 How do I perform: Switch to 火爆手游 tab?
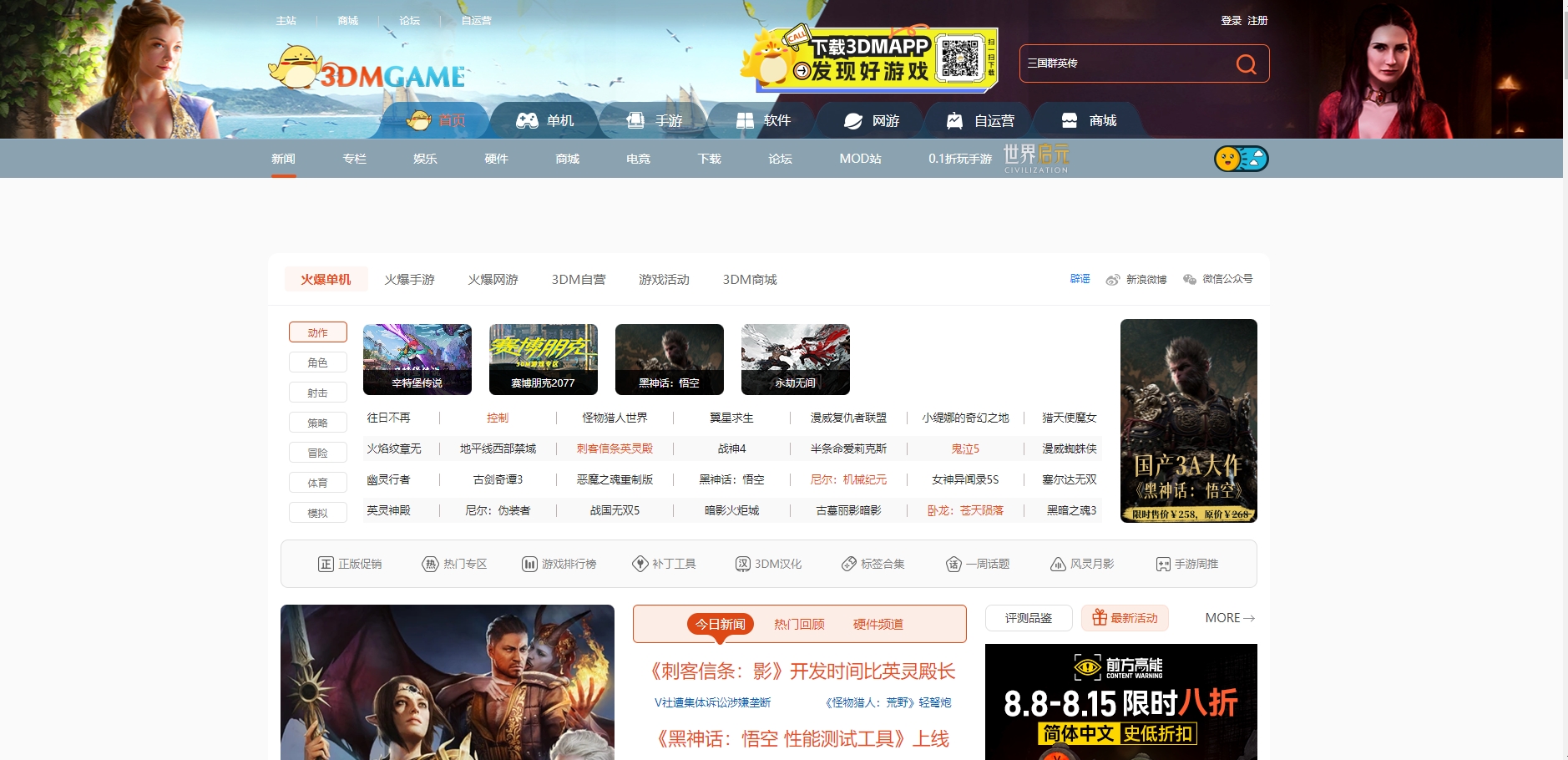[409, 279]
